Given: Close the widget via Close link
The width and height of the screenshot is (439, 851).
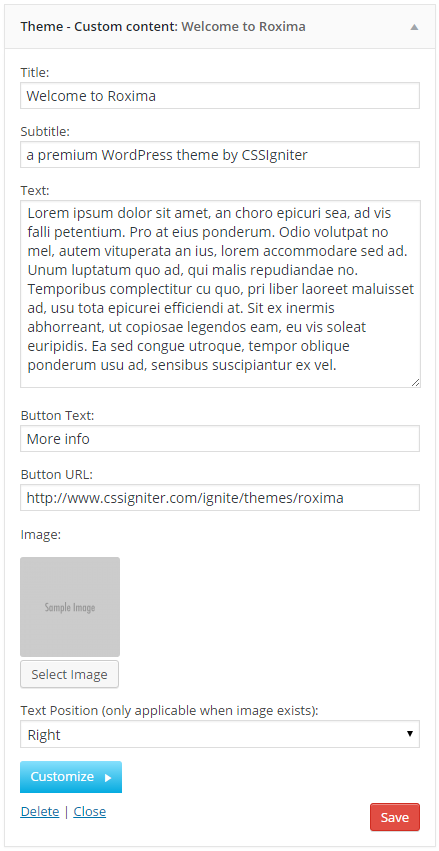Looking at the screenshot, I should click(x=90, y=811).
